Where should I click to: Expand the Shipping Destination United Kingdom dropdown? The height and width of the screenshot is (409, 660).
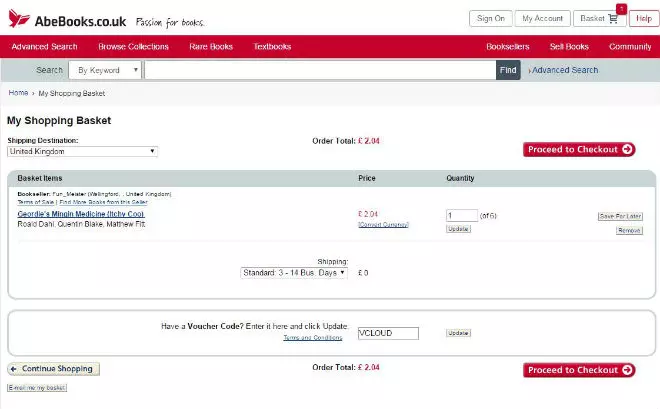pyautogui.click(x=82, y=151)
